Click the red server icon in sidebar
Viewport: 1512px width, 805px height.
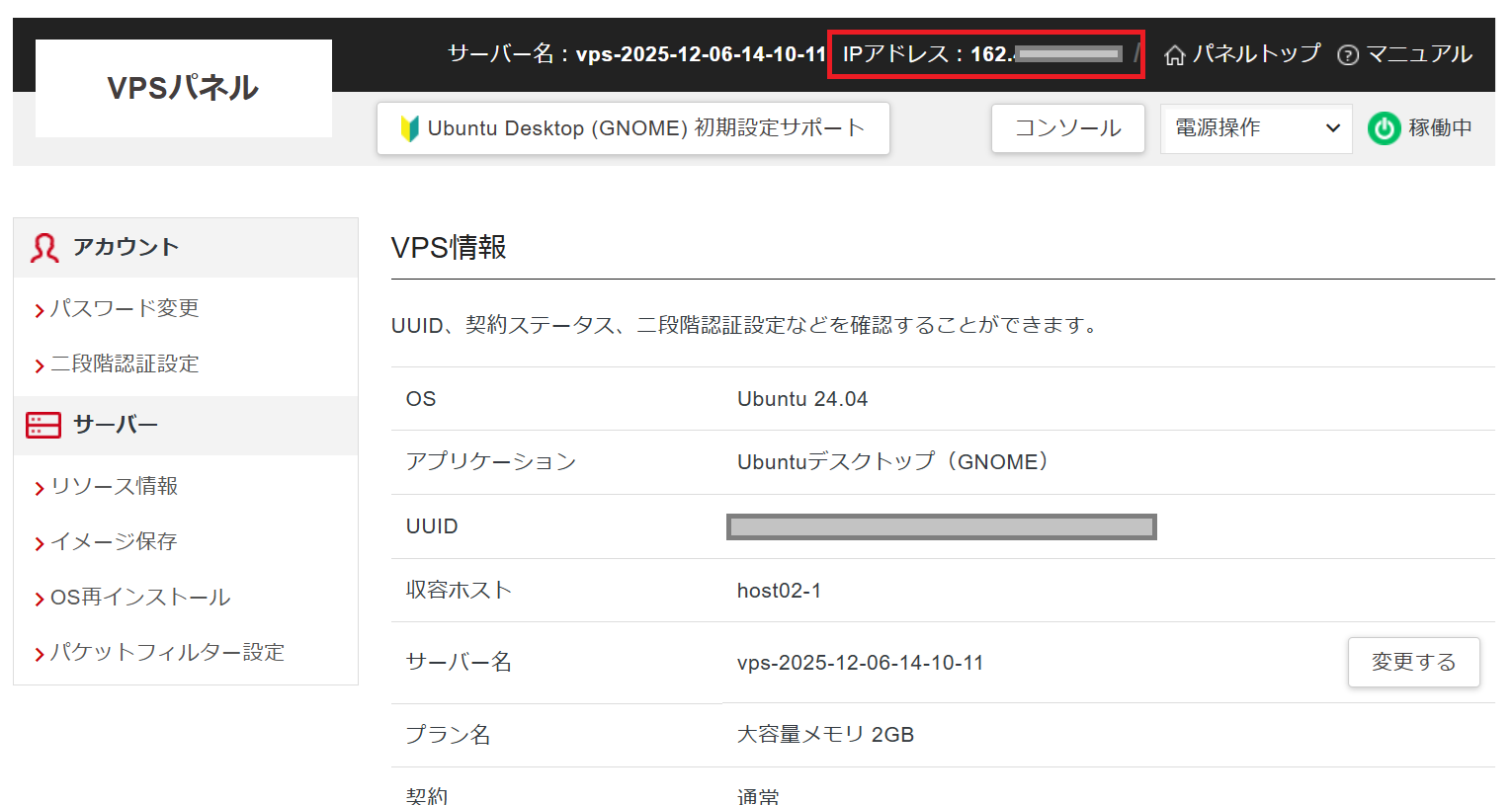(x=43, y=426)
